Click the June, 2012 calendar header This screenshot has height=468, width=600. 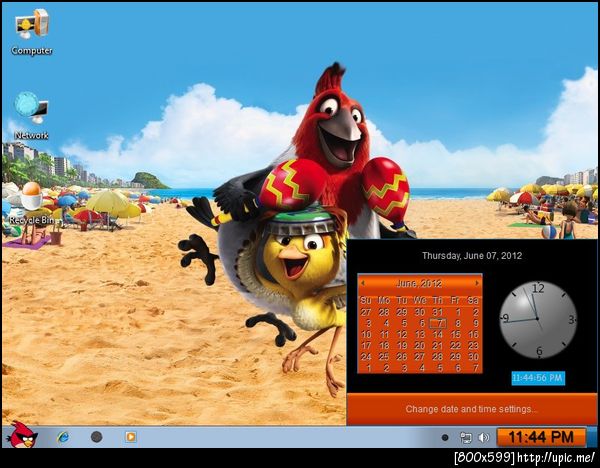tap(419, 284)
